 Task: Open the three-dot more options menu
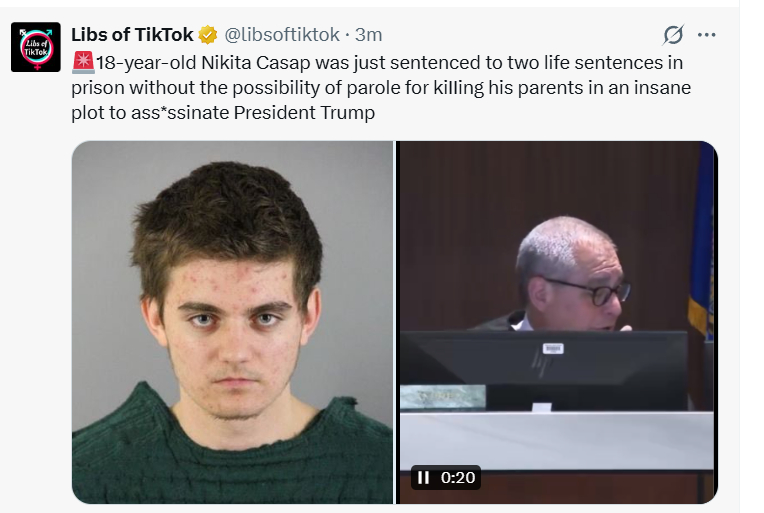[x=706, y=35]
